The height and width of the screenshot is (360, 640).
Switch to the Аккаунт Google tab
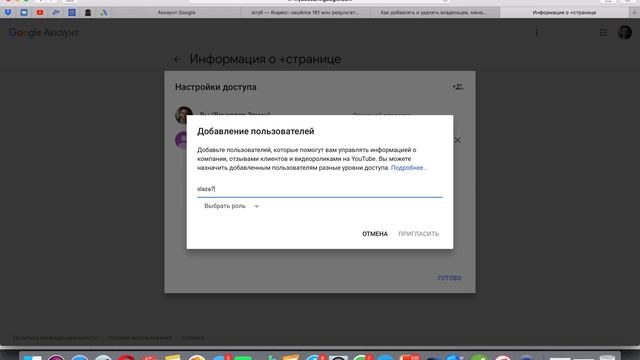click(176, 13)
